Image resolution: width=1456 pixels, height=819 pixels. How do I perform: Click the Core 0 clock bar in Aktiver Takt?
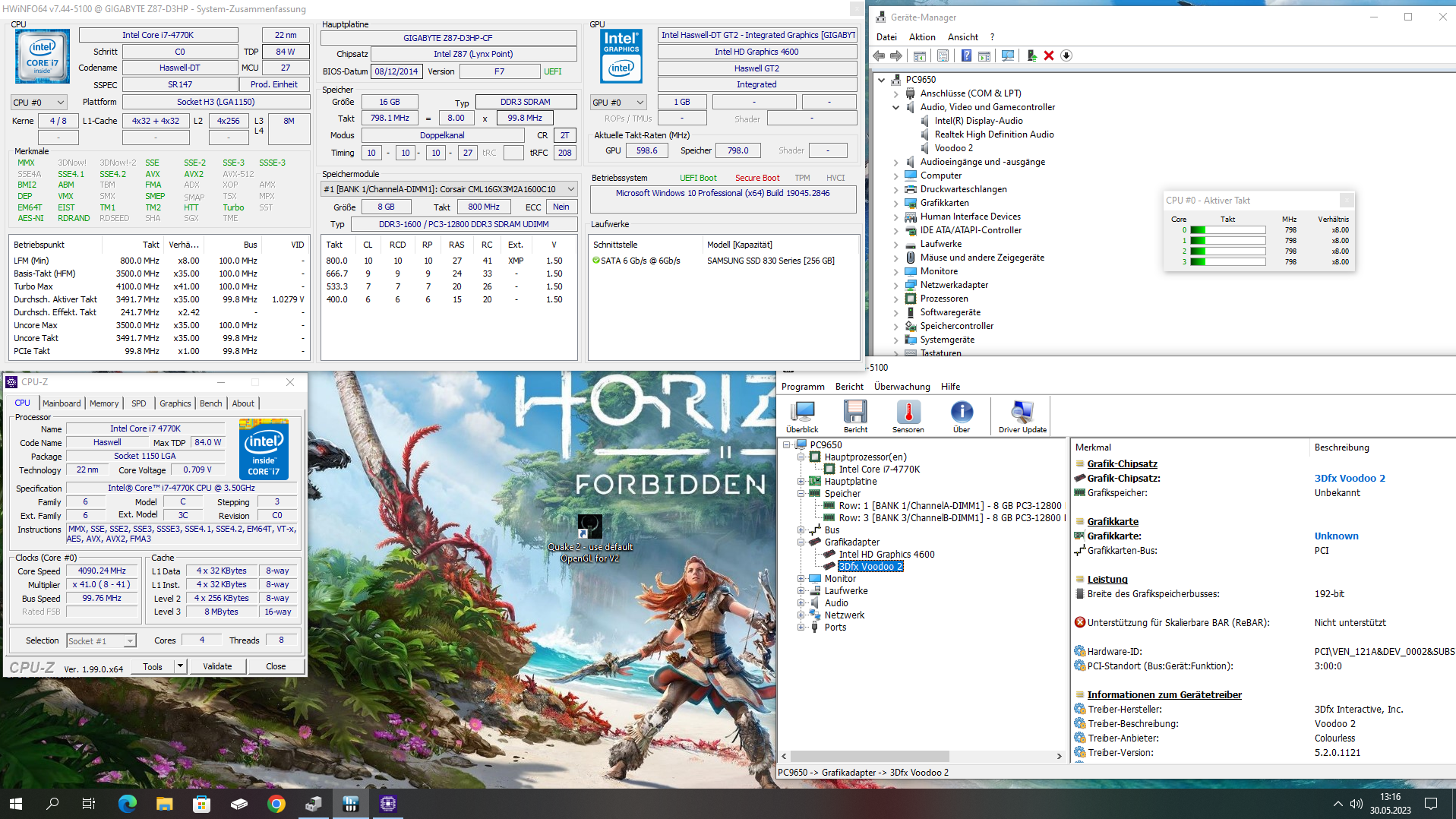[1227, 230]
